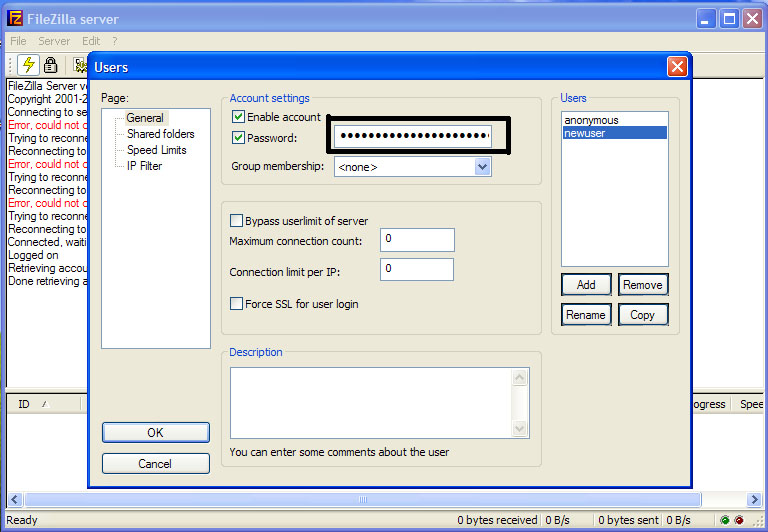The image size is (768, 532).
Task: Click the horizontal scrollbar left arrow
Action: 15,499
